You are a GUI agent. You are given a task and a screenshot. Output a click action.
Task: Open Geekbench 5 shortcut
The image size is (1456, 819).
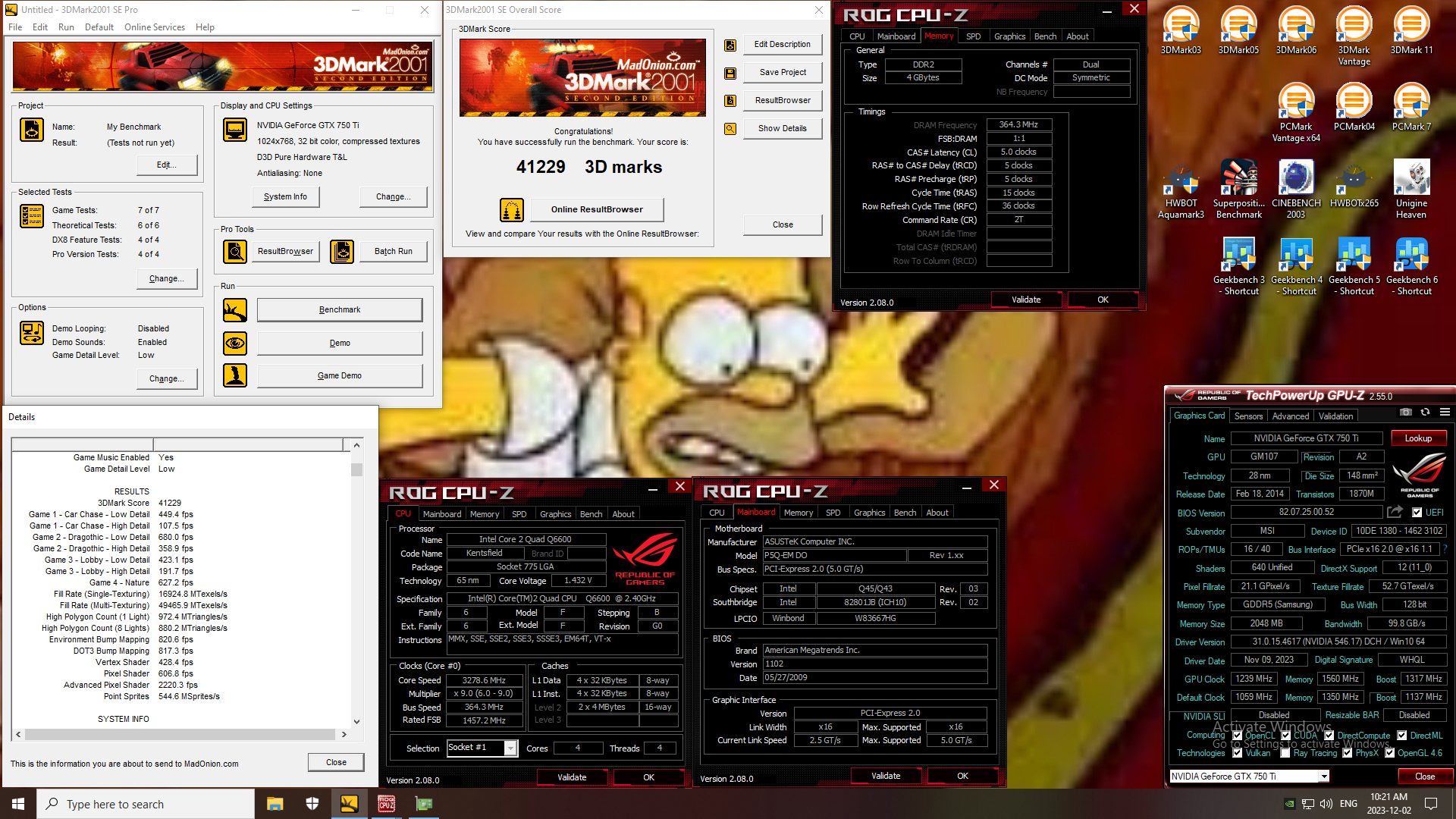click(1354, 266)
